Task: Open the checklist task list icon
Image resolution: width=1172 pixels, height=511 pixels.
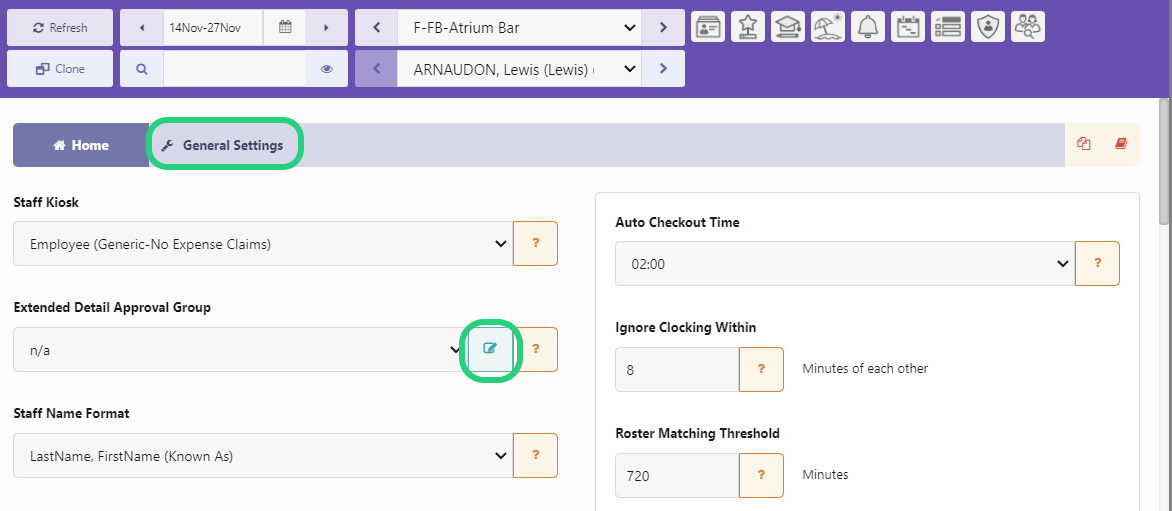Action: pyautogui.click(x=947, y=27)
